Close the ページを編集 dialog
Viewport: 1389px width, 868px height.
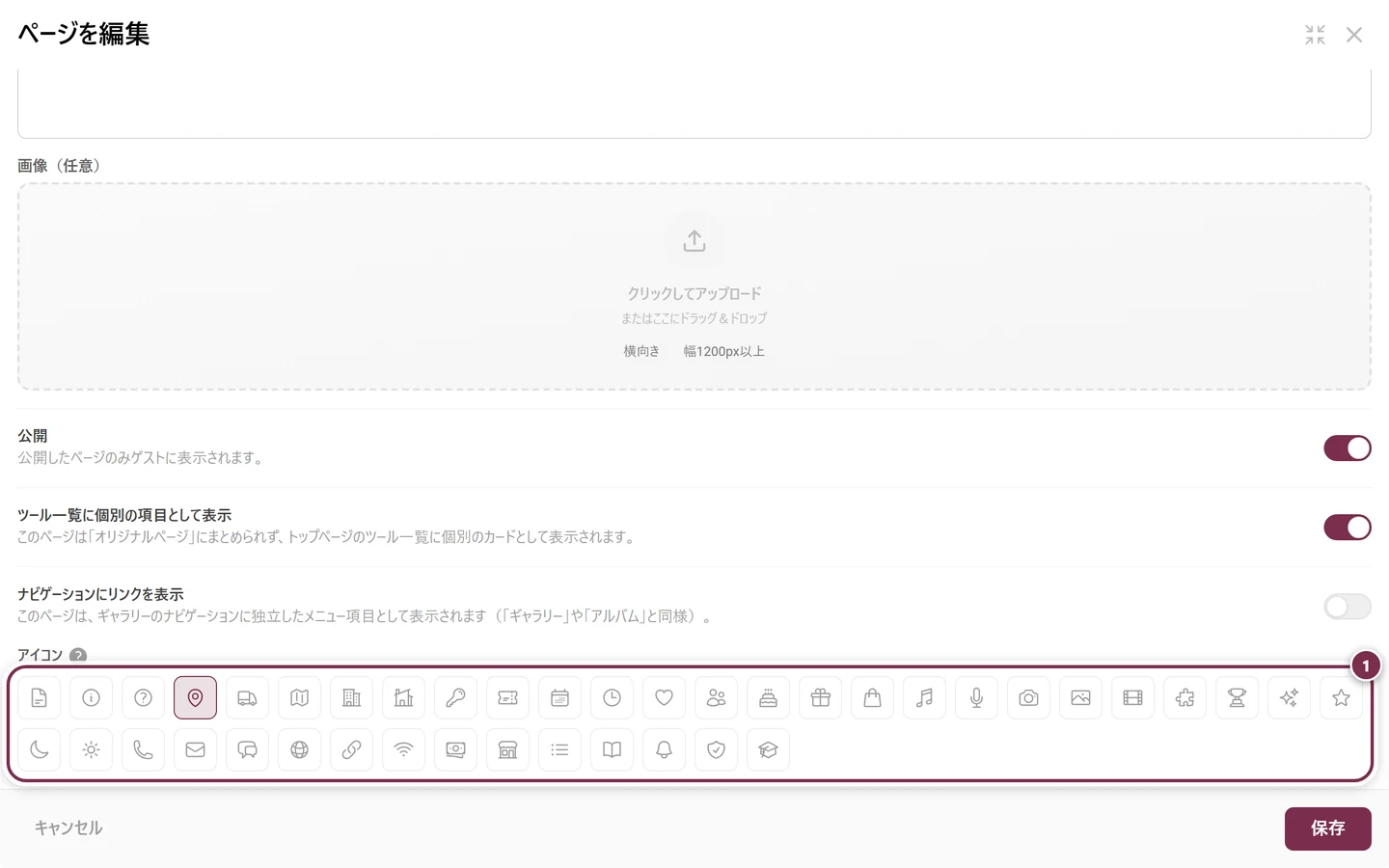(1354, 35)
